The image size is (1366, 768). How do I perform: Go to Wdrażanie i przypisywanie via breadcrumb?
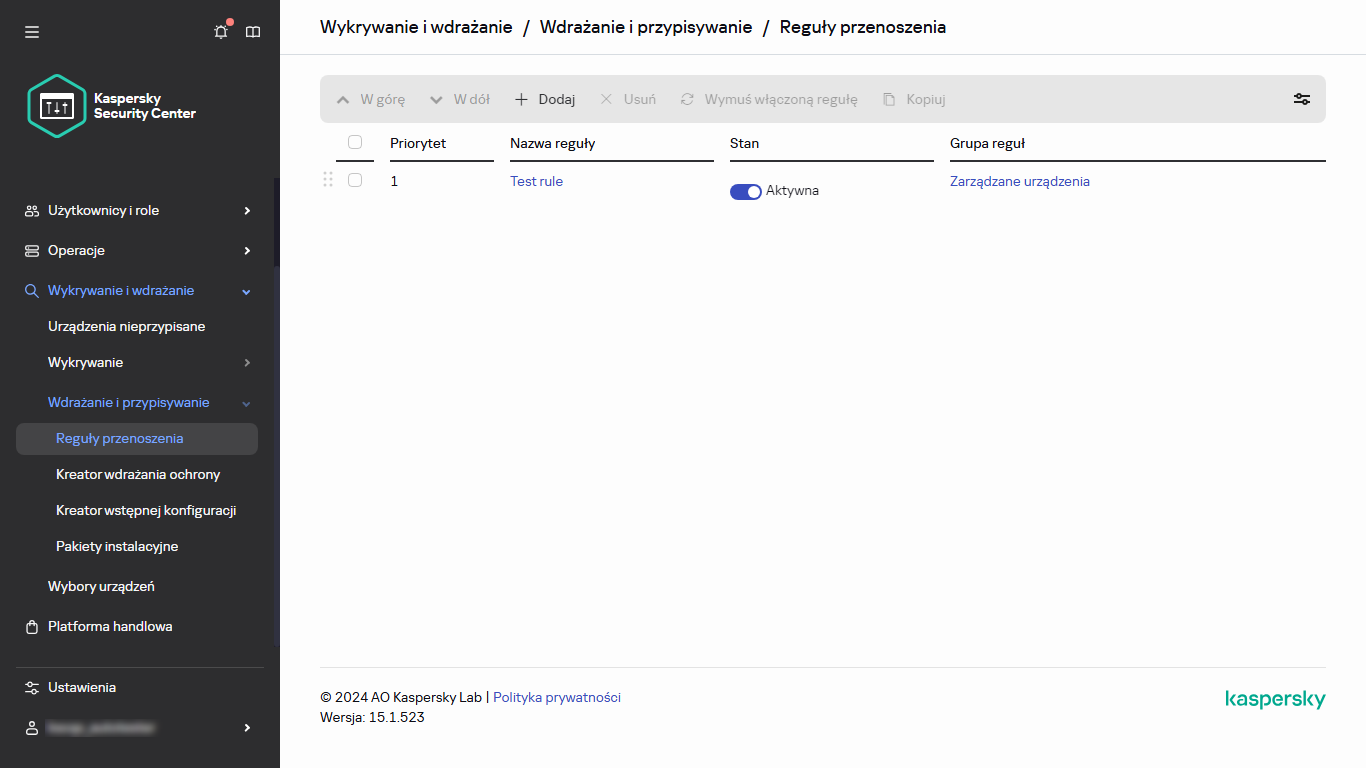click(644, 27)
